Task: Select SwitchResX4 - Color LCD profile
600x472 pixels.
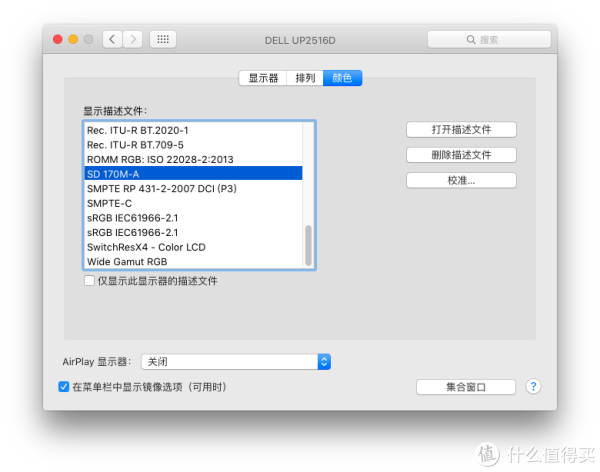Action: (193, 247)
